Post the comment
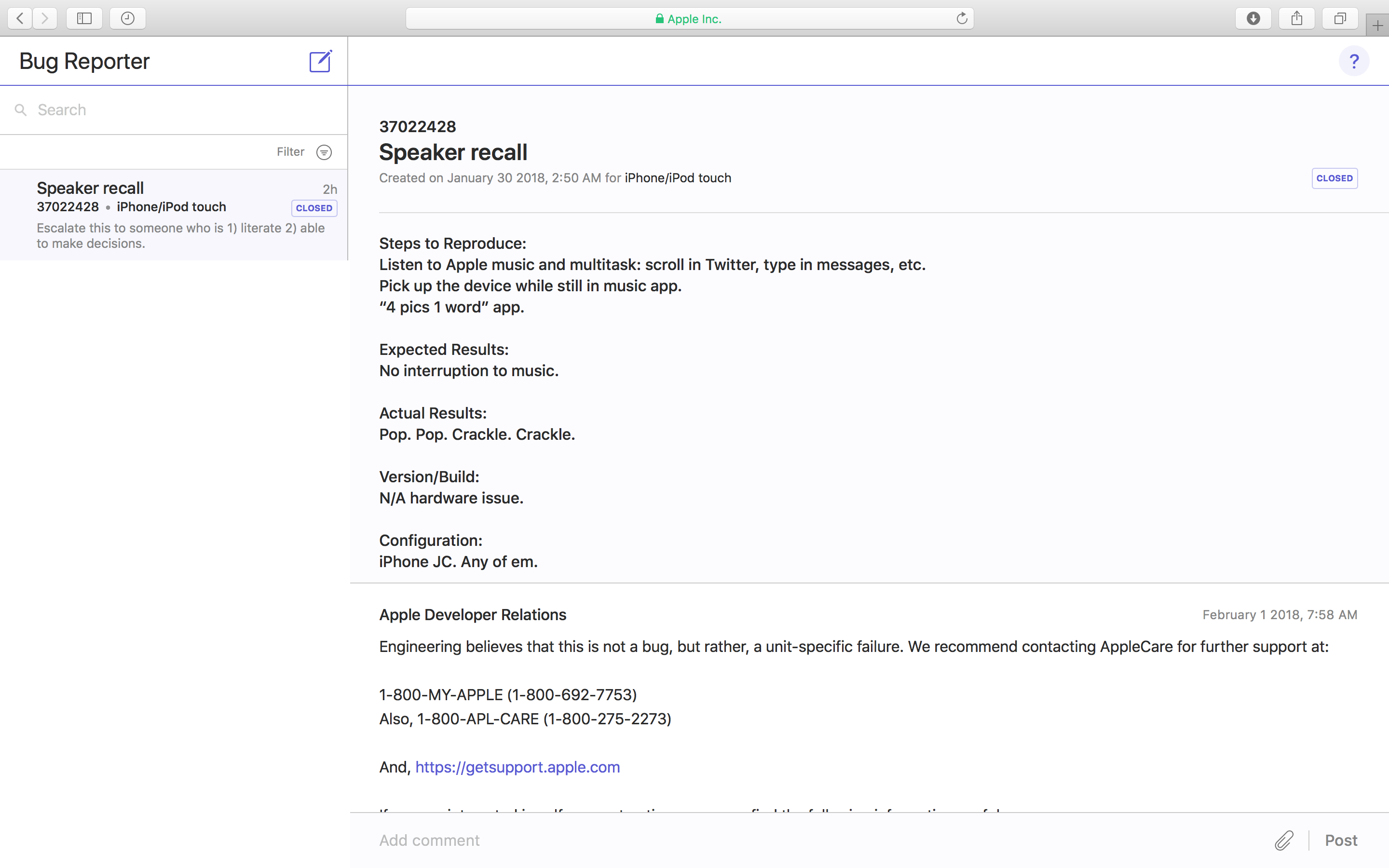Viewport: 1389px width, 868px height. 1341,841
